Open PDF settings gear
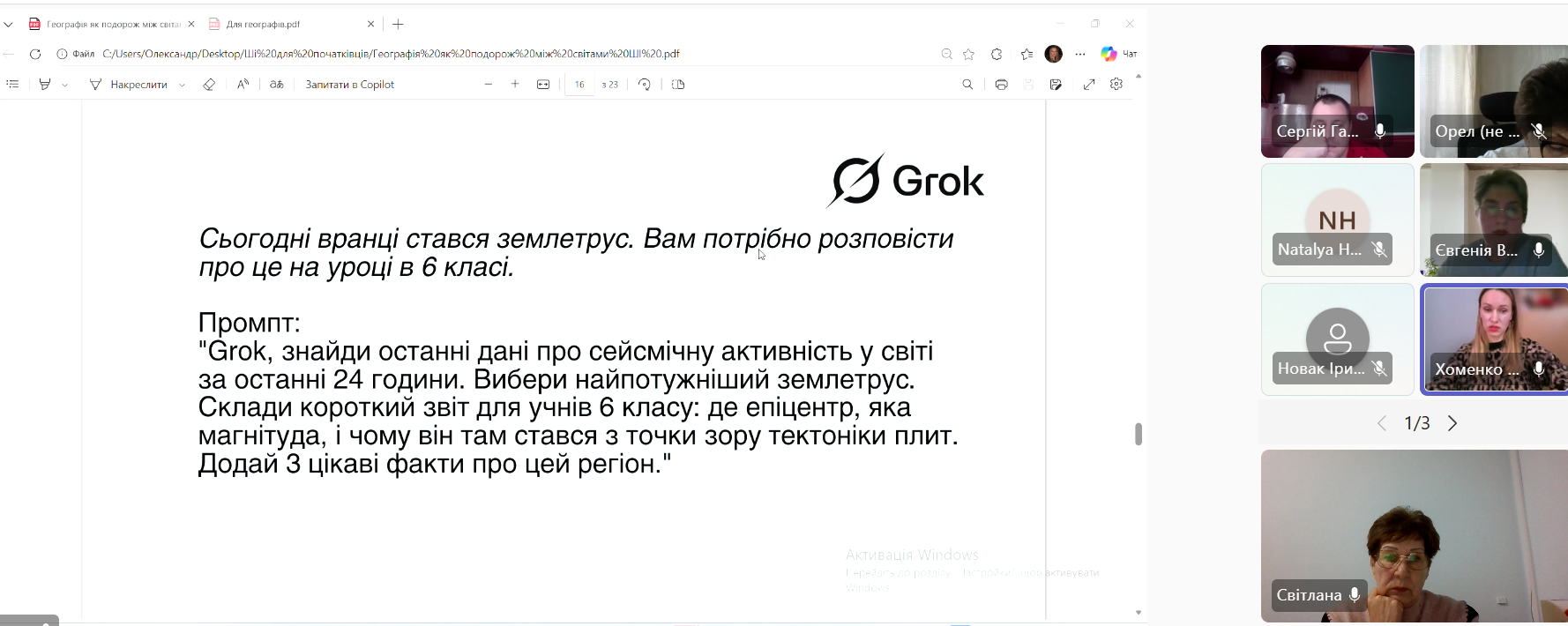The width and height of the screenshot is (1568, 626). coord(1116,85)
